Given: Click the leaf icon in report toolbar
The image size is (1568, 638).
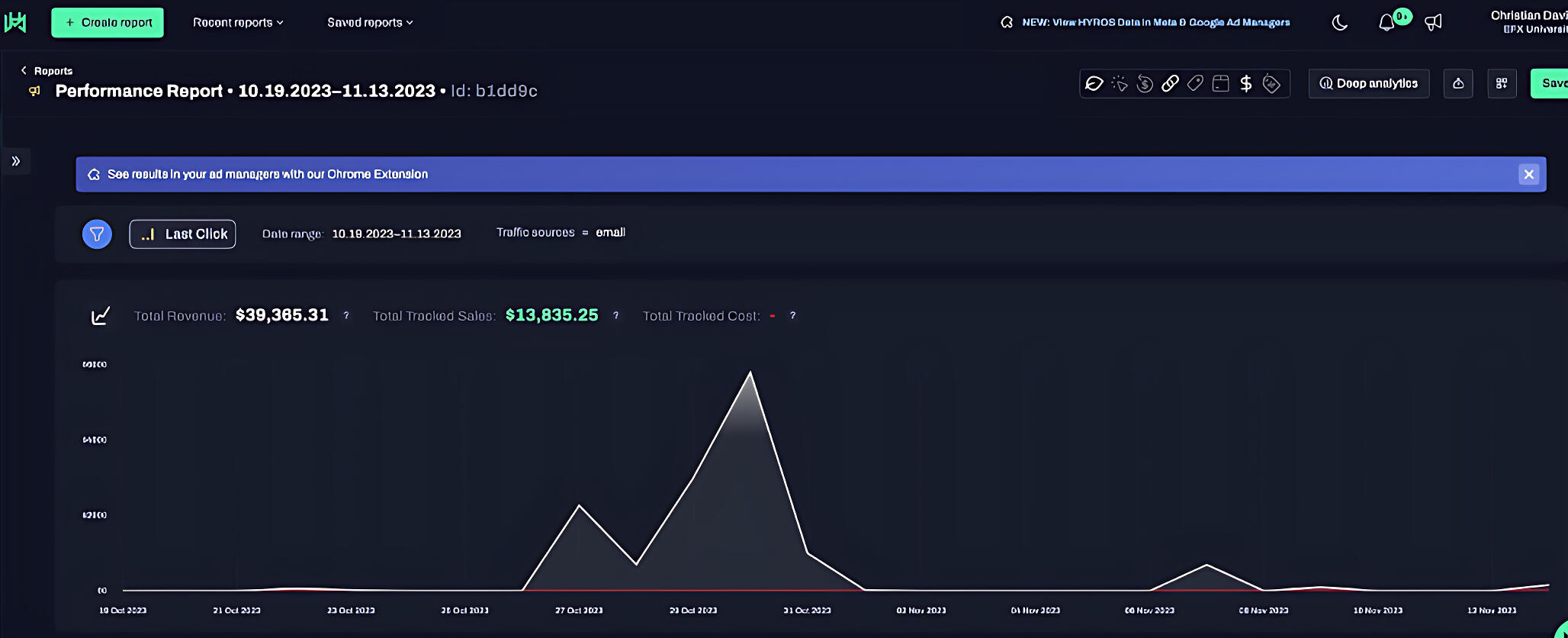Looking at the screenshot, I should tap(1094, 84).
